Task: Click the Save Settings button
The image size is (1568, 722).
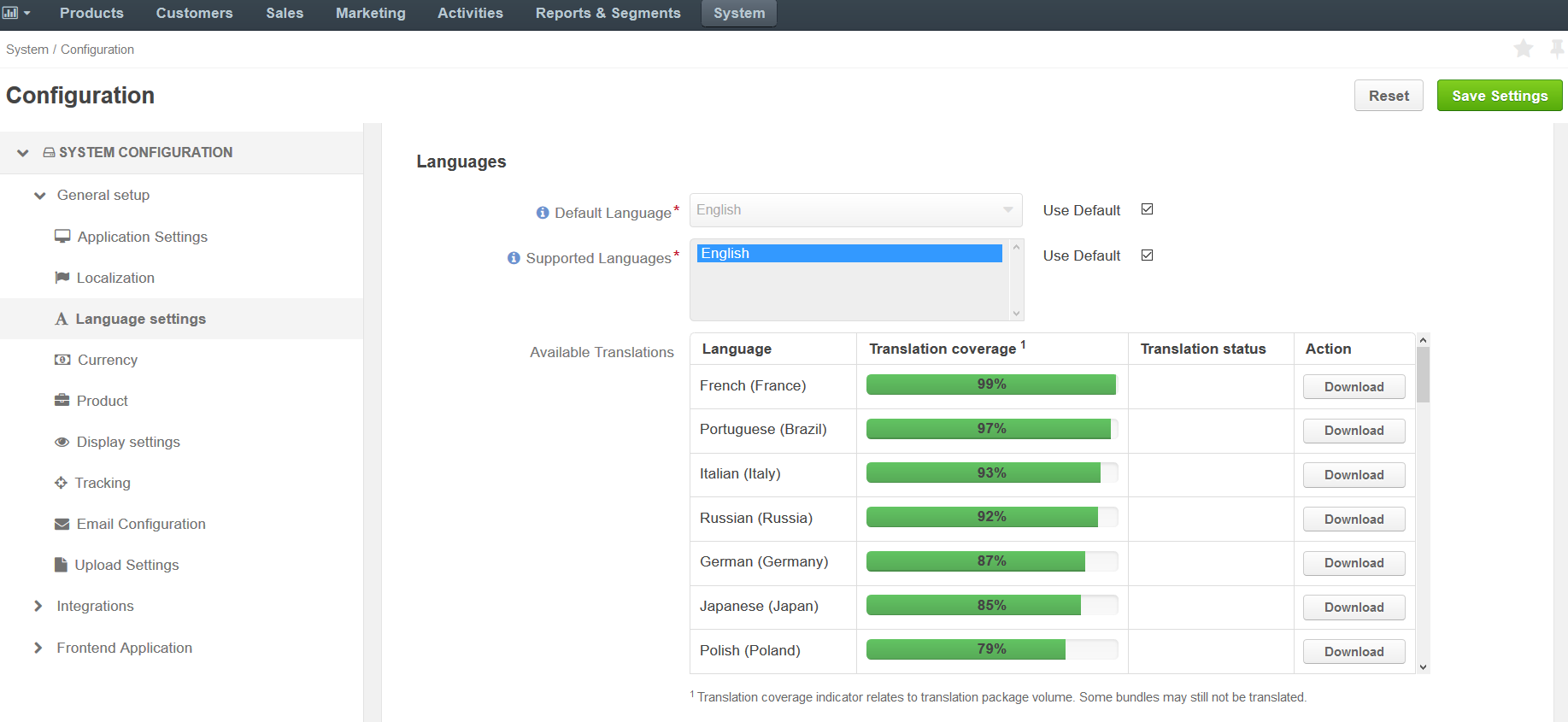Action: pos(1500,96)
